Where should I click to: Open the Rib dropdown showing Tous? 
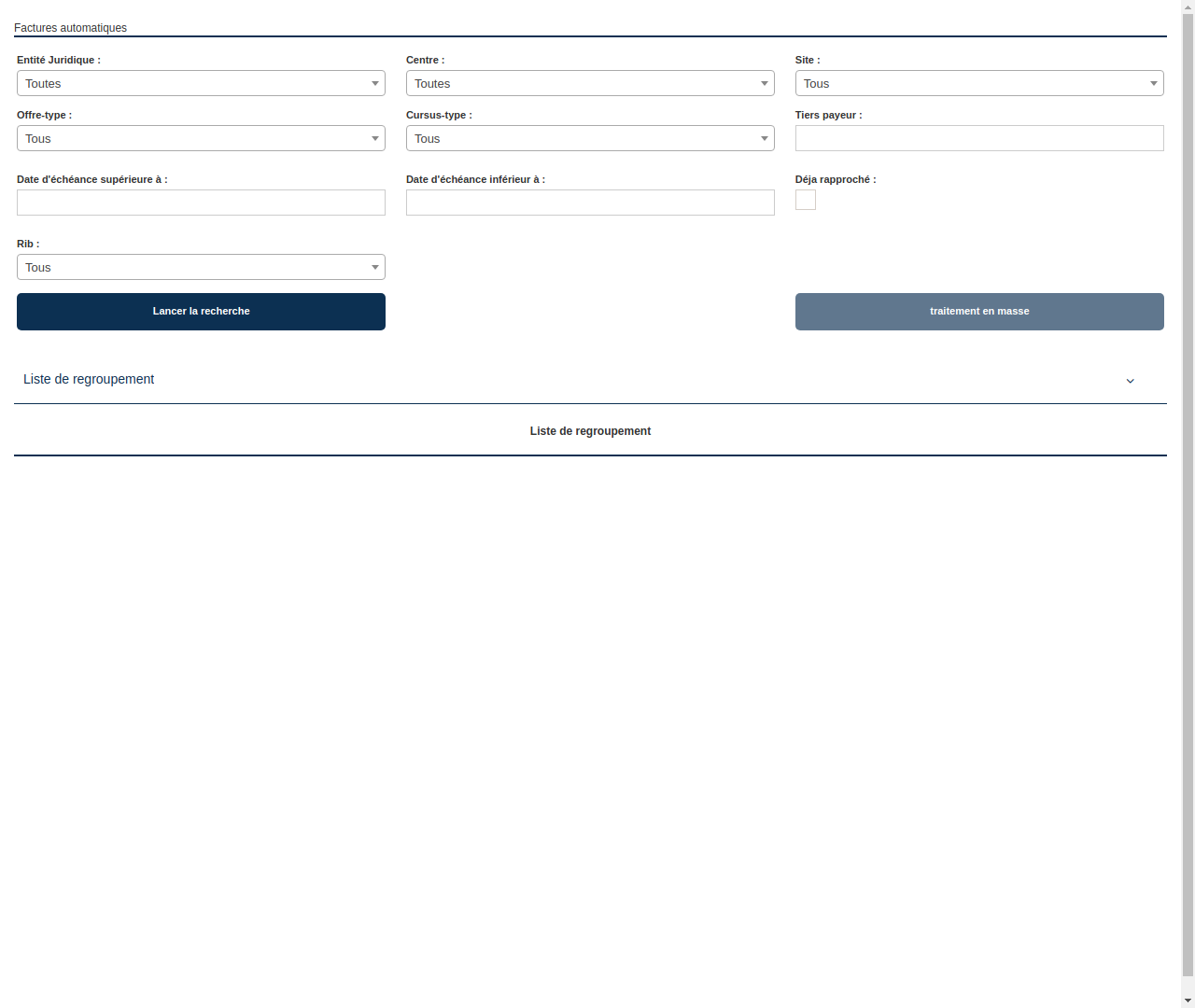click(x=201, y=267)
